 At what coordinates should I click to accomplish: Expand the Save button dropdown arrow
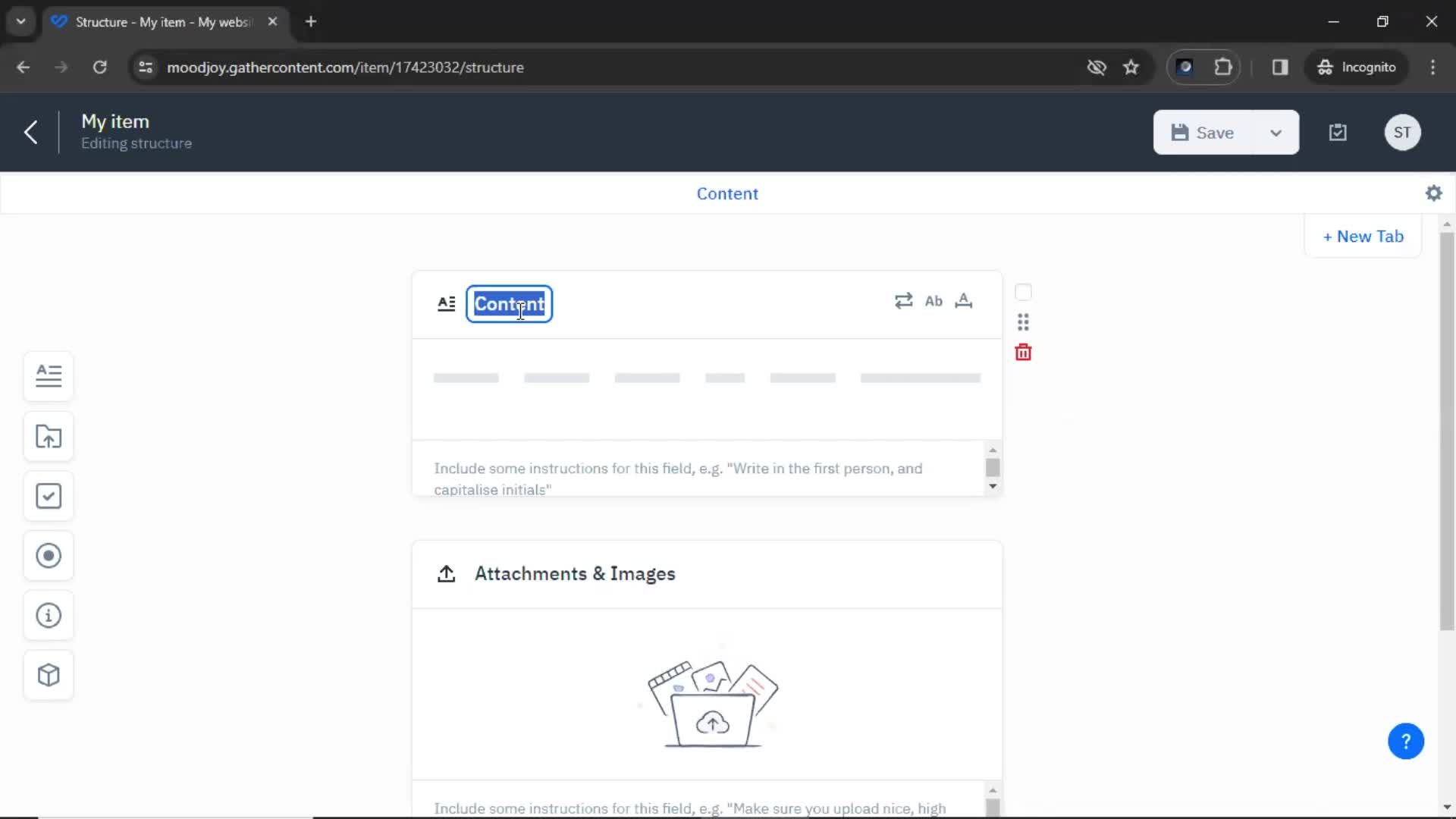pos(1277,131)
